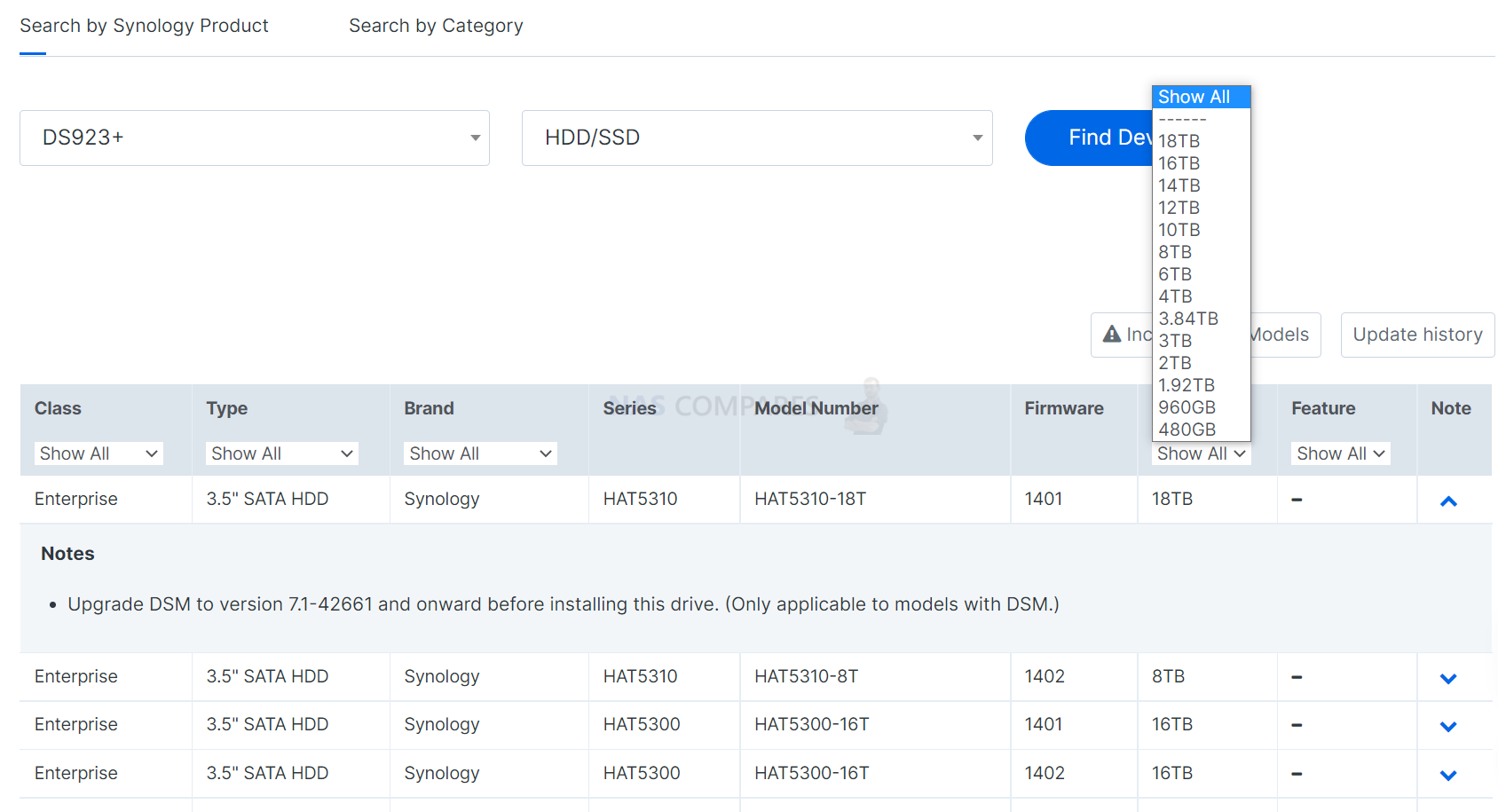The width and height of the screenshot is (1498, 812).
Task: Pick 960GB from capacity list
Action: coord(1202,407)
